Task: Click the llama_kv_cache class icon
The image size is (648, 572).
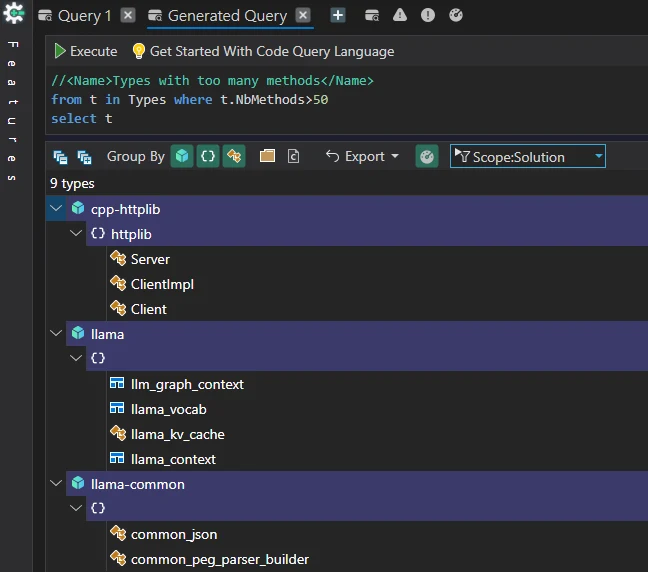Action: 118,434
